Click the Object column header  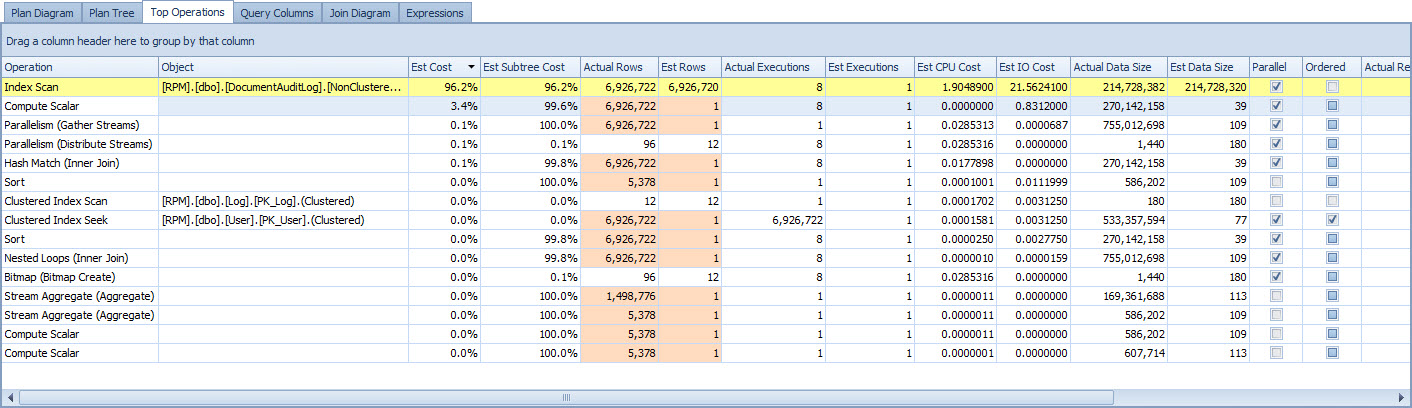pos(283,67)
